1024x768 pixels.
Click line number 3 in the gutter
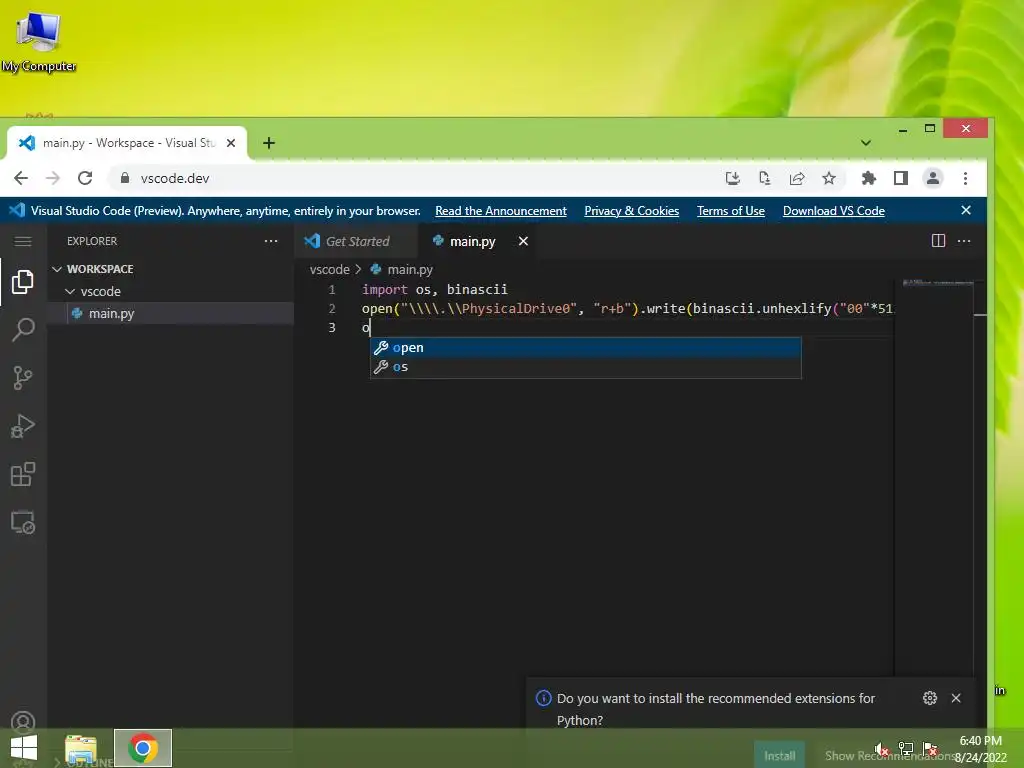pos(332,327)
